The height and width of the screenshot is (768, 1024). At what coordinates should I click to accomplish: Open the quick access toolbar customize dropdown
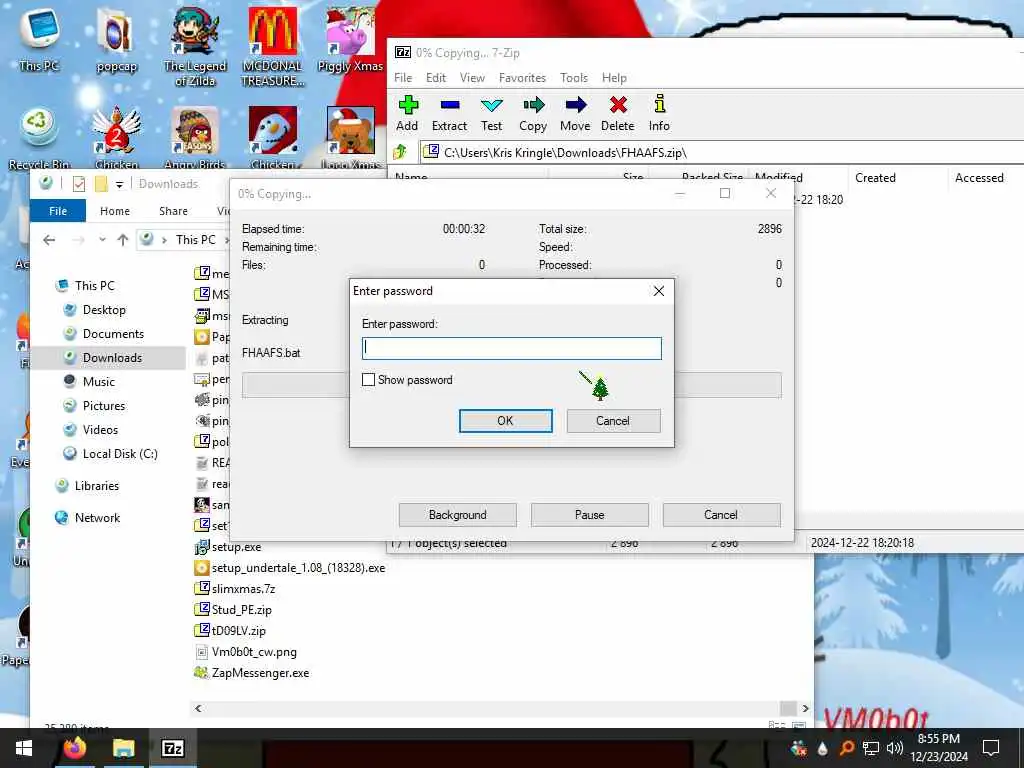coord(120,185)
